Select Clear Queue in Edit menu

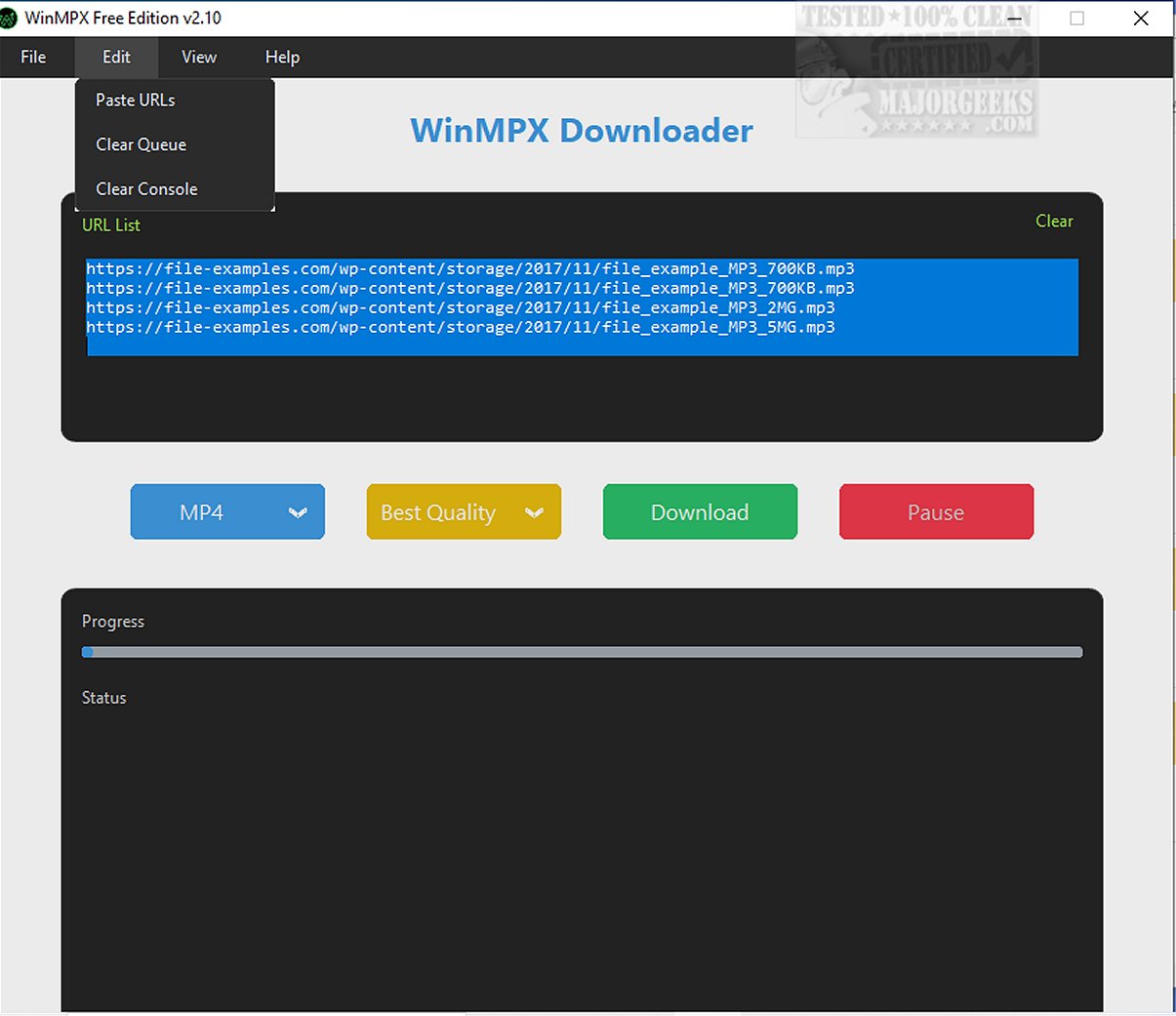point(175,144)
